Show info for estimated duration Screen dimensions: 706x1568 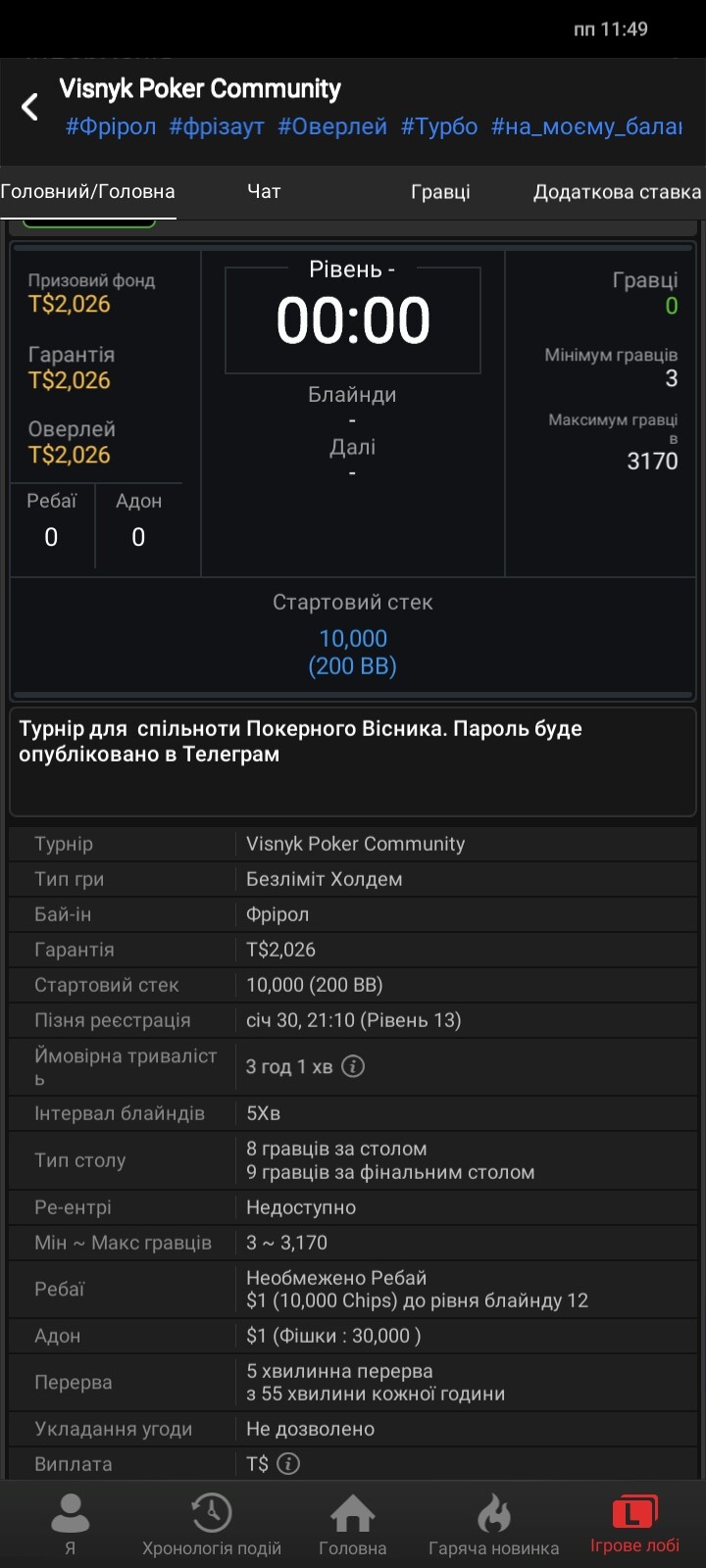tap(353, 1066)
